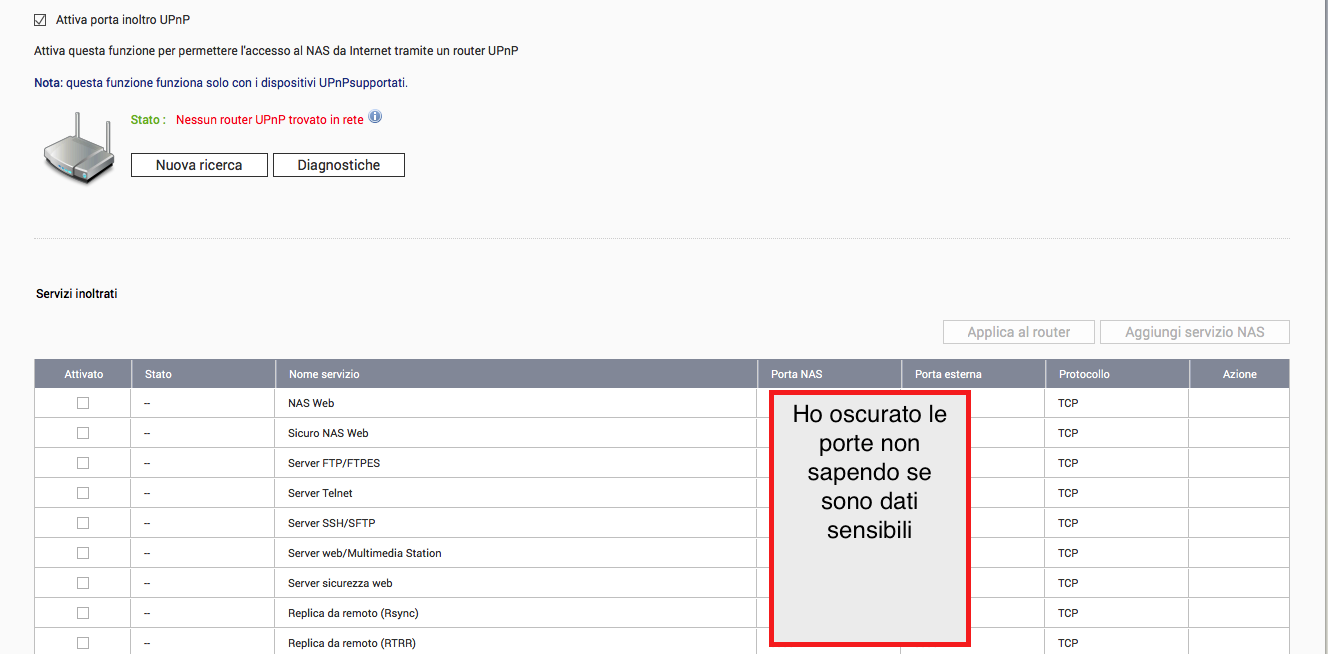Enable Server SSH/SFTP forwarding checkbox
The height and width of the screenshot is (654, 1328).
pyautogui.click(x=83, y=523)
